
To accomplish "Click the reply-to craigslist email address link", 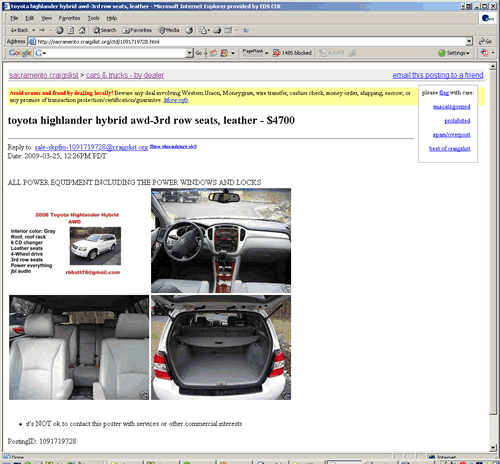I will click(x=91, y=147).
